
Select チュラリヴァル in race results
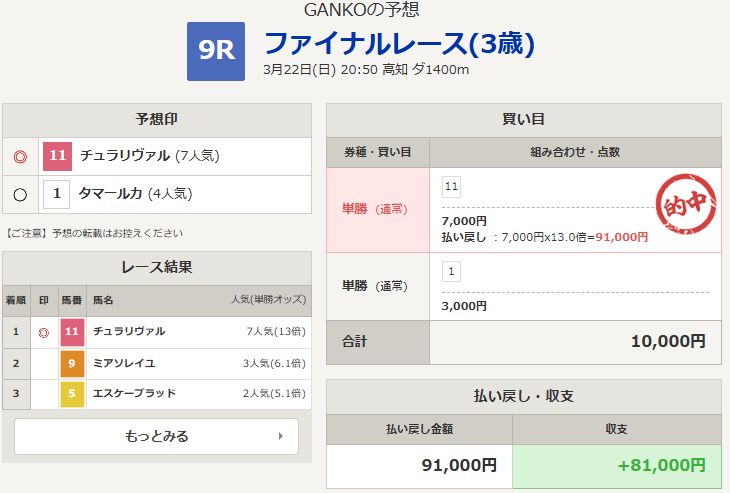point(129,331)
